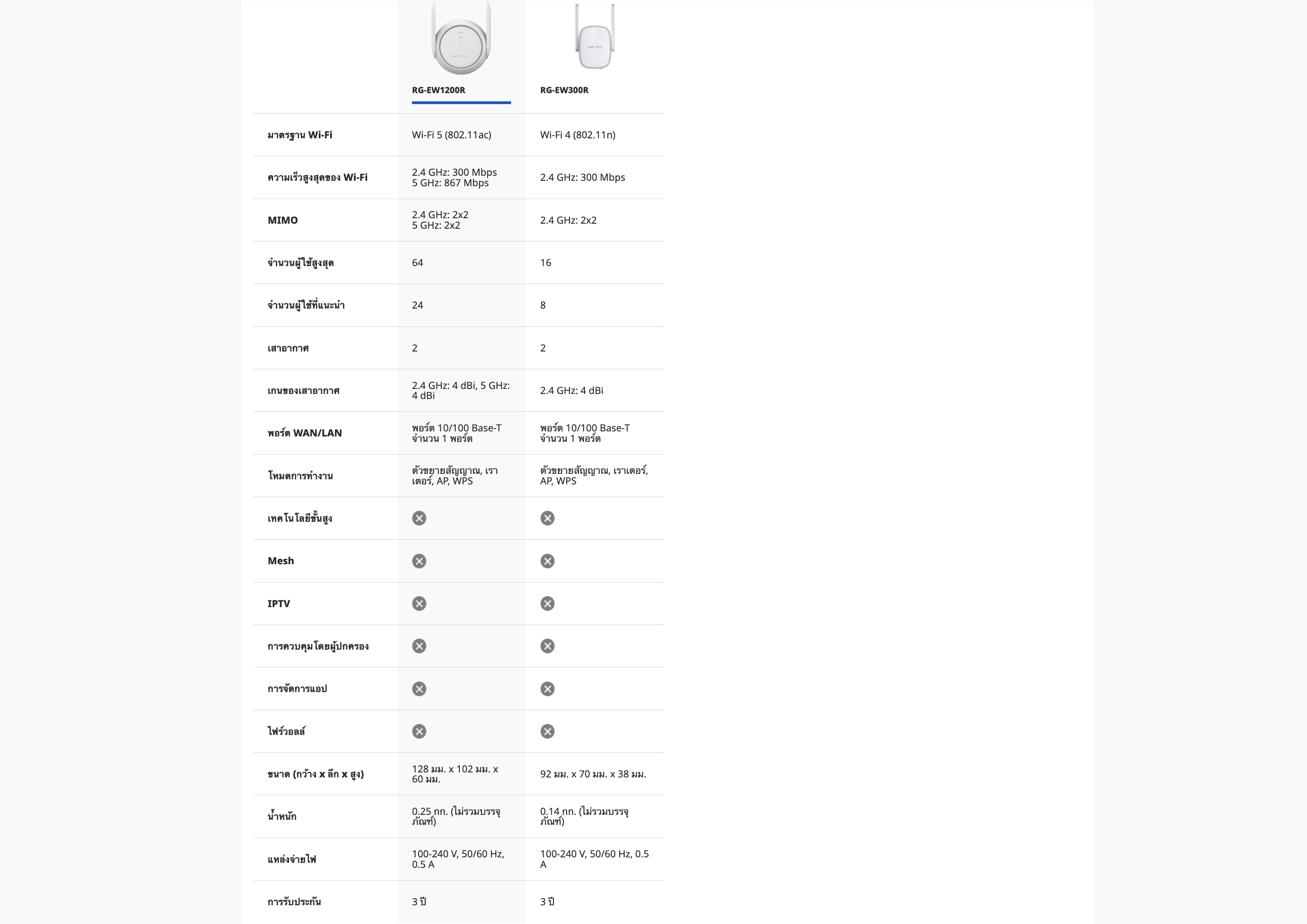Click the Wi-Fi 5 (802.11ac) cell
Viewport: 1307px width, 924px height.
451,135
